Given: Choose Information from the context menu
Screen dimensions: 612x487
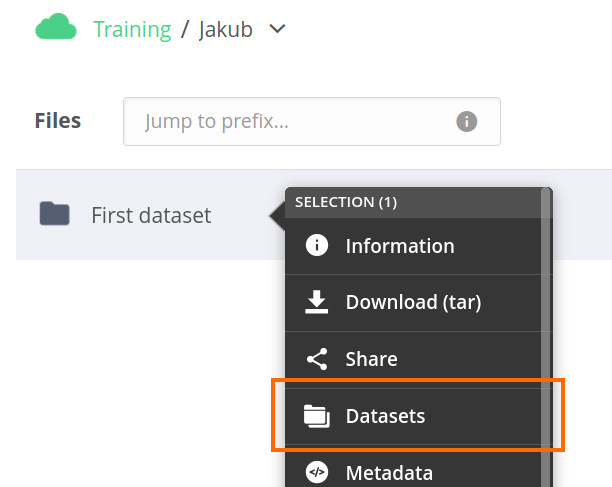Looking at the screenshot, I should 399,246.
